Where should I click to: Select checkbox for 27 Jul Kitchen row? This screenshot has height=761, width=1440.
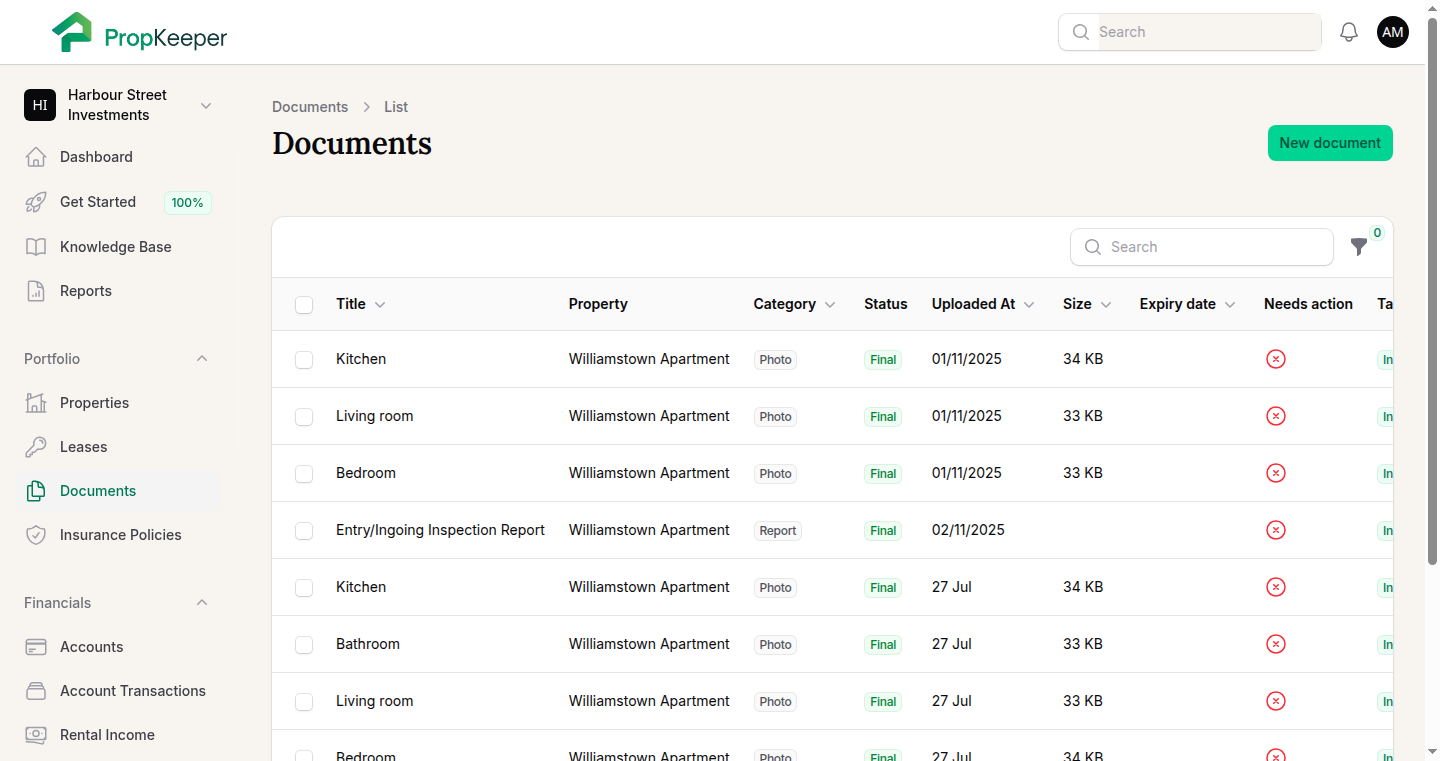[304, 588]
